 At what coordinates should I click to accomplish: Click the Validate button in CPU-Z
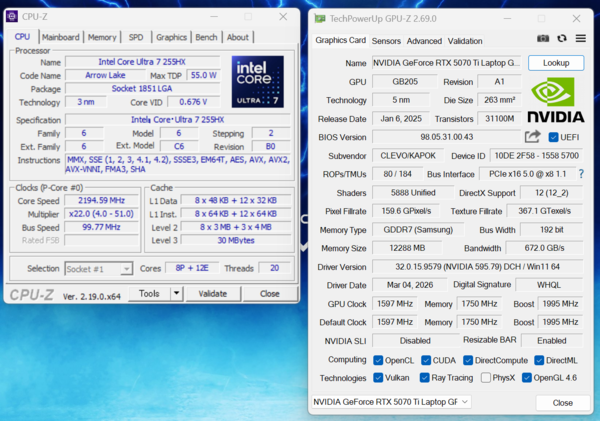coord(213,294)
